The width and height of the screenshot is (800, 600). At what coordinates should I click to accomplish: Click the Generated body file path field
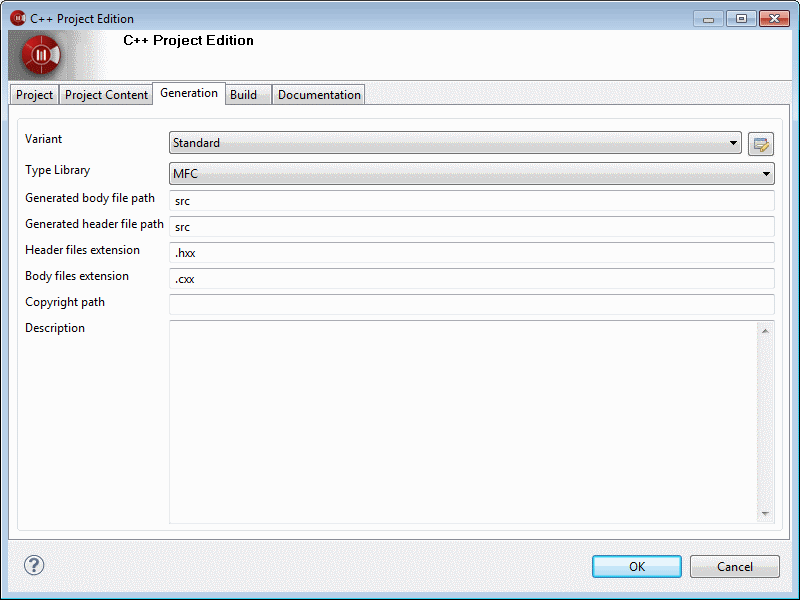472,201
